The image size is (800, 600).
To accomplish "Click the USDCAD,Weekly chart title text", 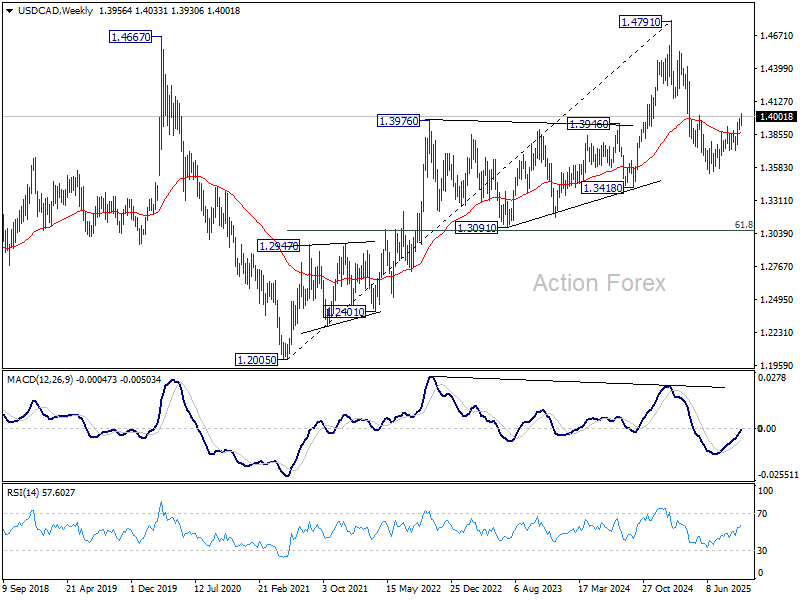I will pos(55,11).
